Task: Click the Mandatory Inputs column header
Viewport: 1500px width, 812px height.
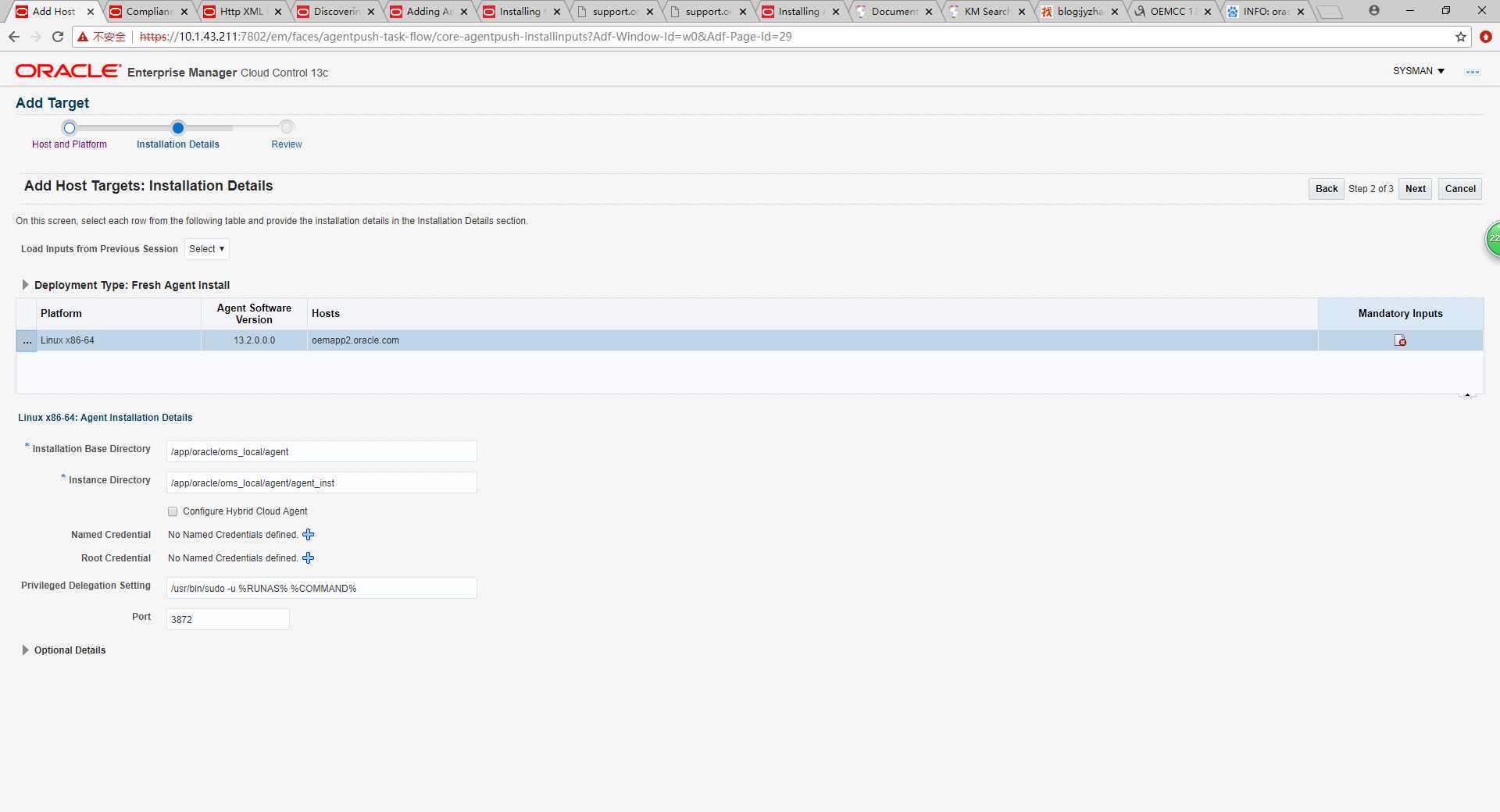Action: point(1400,314)
